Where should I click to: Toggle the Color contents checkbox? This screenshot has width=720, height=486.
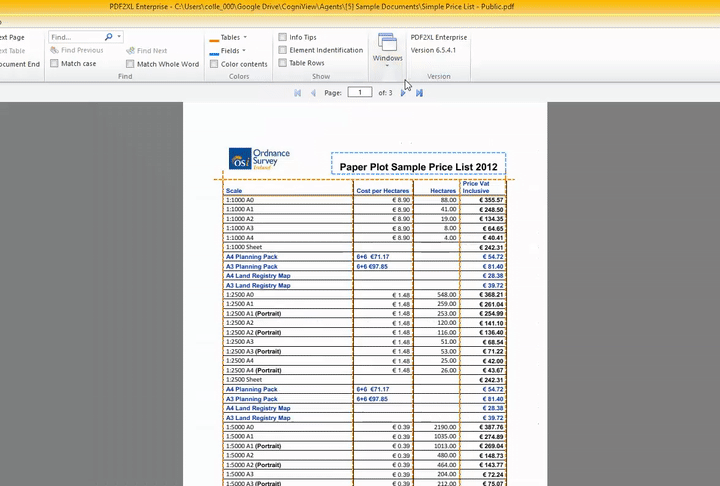pyautogui.click(x=214, y=64)
